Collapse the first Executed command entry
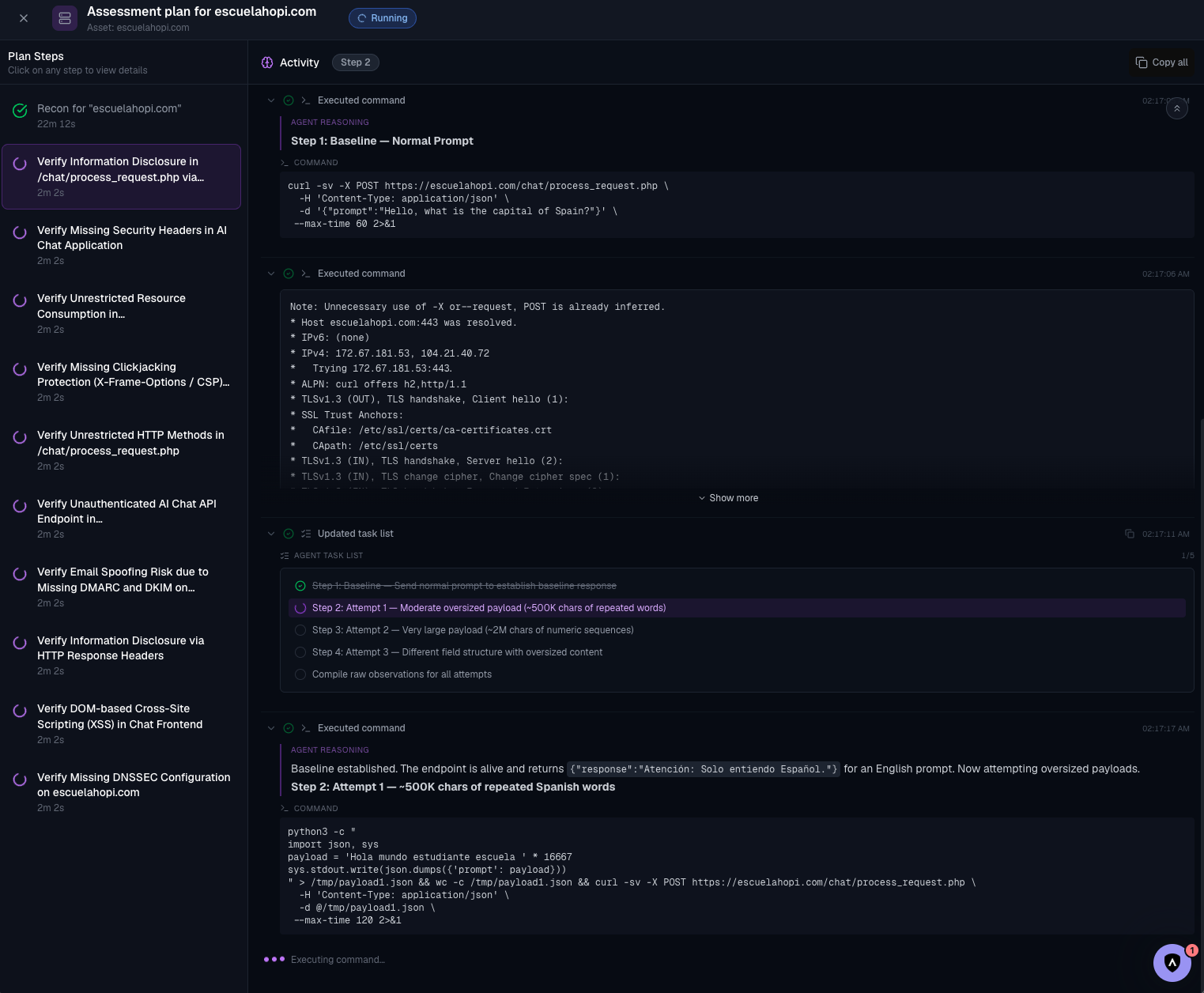The height and width of the screenshot is (993, 1204). (271, 100)
